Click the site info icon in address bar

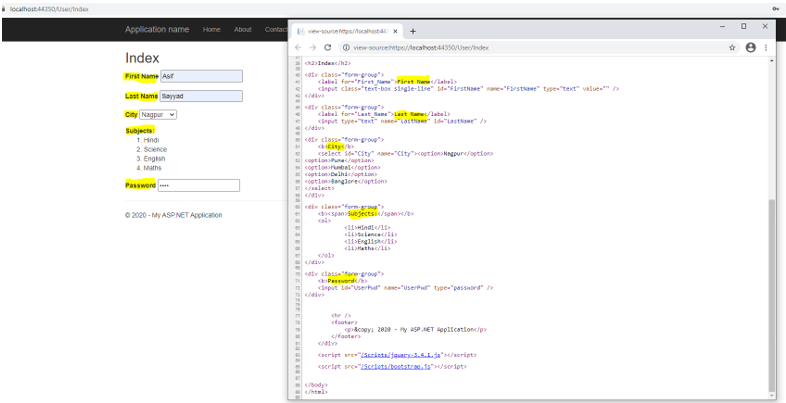coord(346,48)
